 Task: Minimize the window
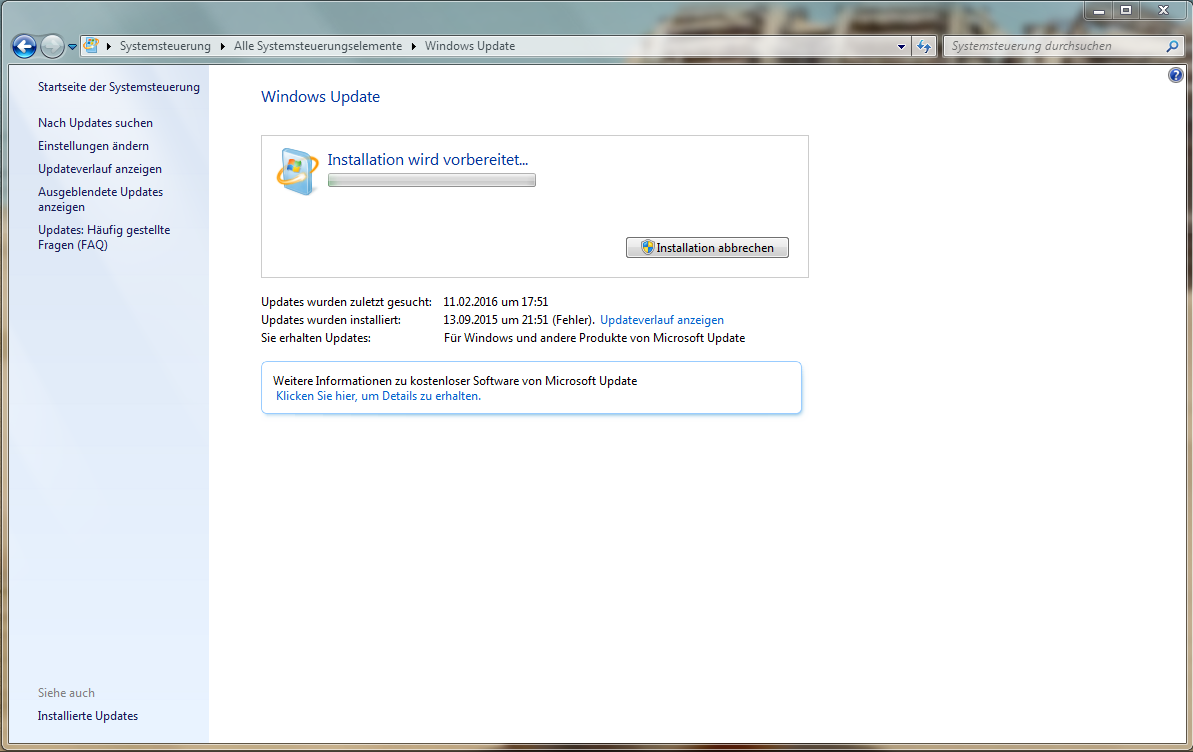[x=1099, y=10]
